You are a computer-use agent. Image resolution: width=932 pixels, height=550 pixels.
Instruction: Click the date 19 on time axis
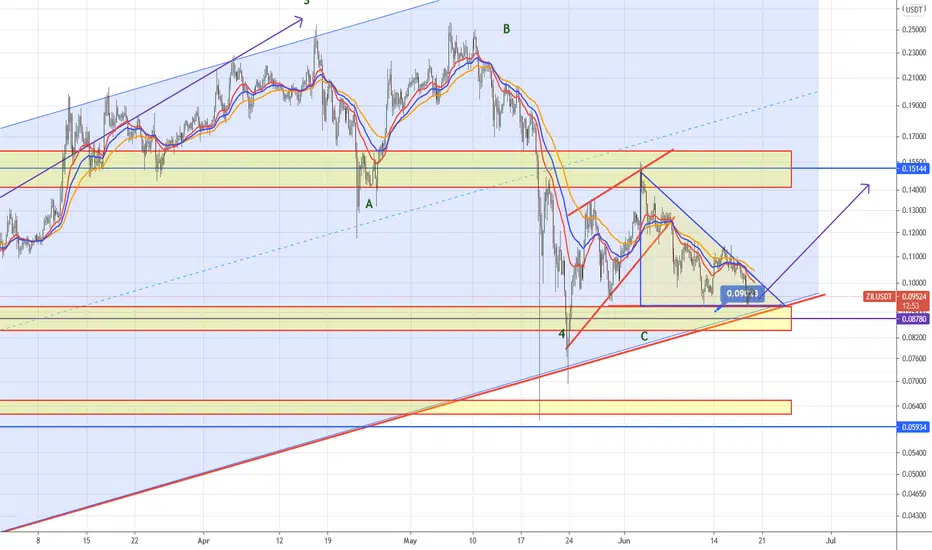[328, 541]
